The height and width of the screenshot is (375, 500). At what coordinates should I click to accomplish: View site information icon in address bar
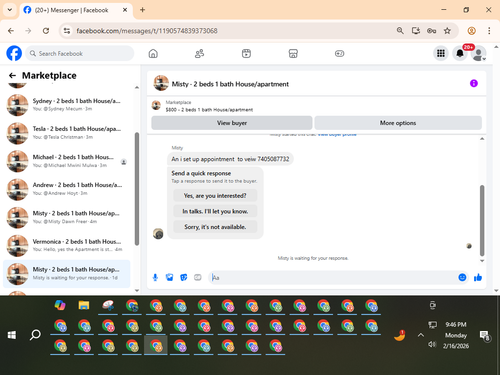coord(67,31)
